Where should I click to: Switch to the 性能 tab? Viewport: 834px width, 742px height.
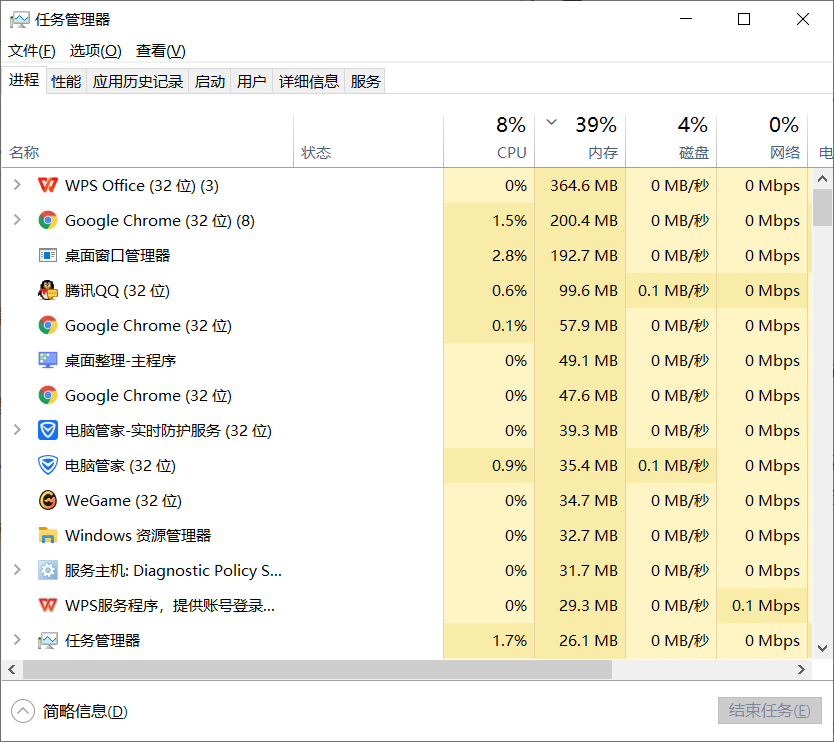click(66, 81)
